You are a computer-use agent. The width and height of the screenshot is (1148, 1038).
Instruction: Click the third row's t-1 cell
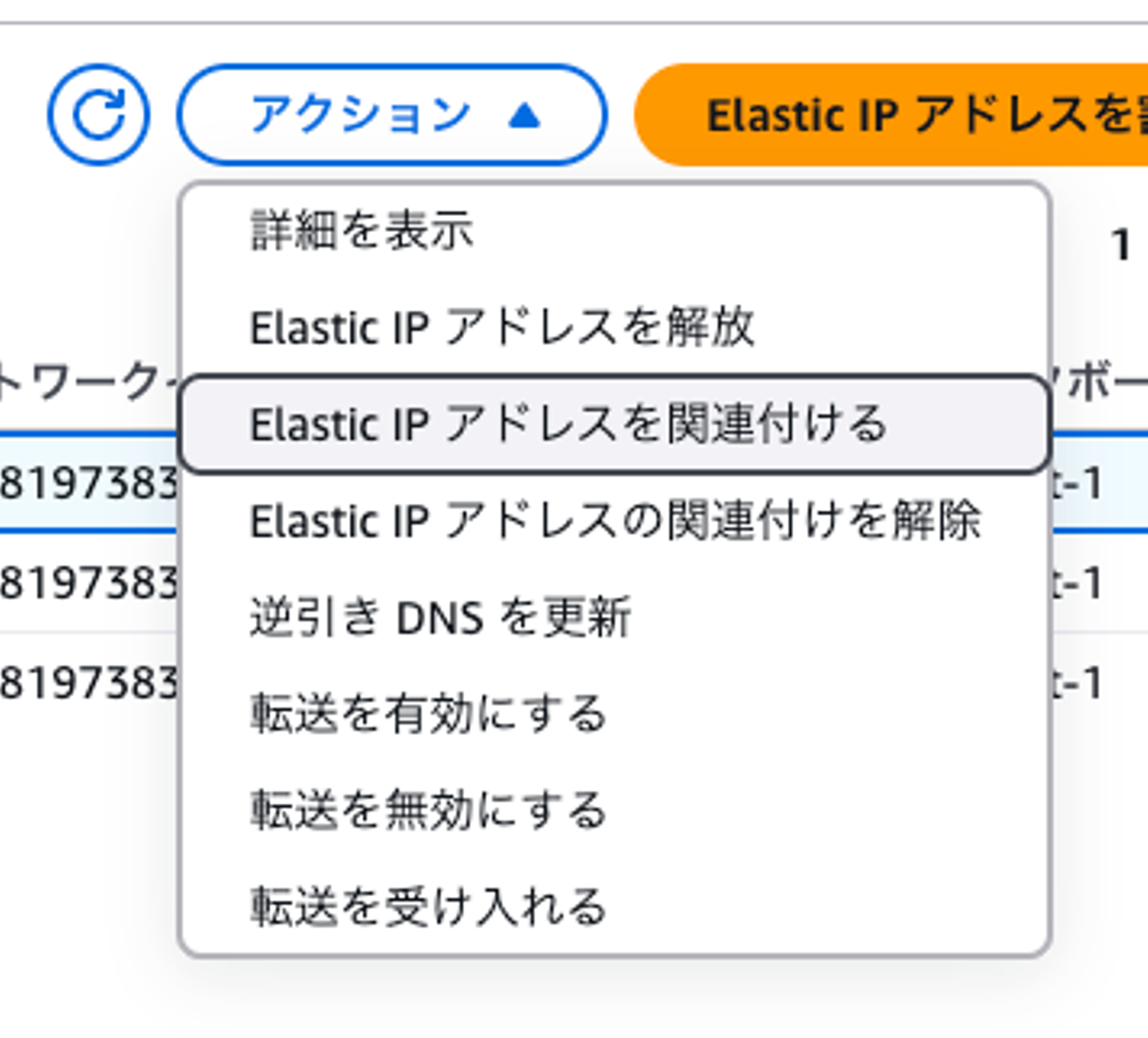tap(1080, 682)
